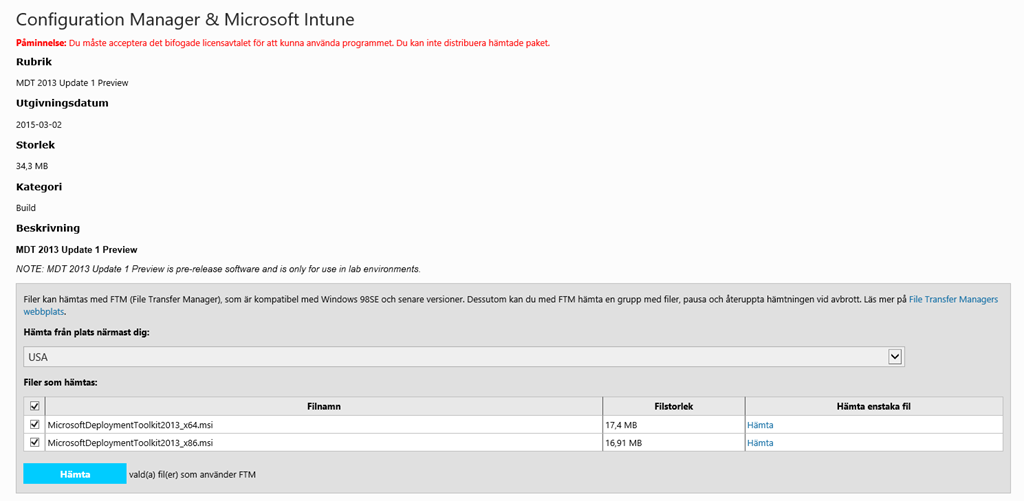Click the release date 2015-03-02
Screen dimensions: 1024x501
pyautogui.click(x=39, y=124)
